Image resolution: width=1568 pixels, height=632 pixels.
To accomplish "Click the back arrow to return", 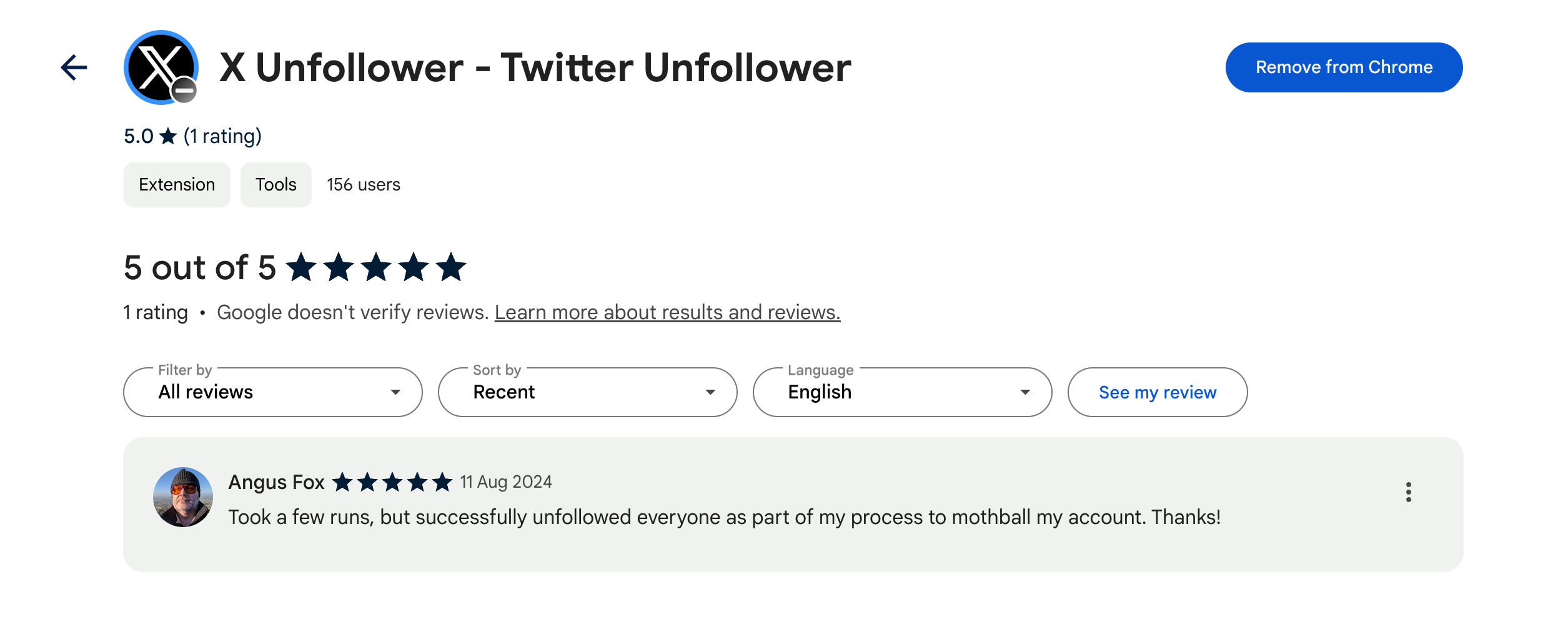I will pos(72,66).
